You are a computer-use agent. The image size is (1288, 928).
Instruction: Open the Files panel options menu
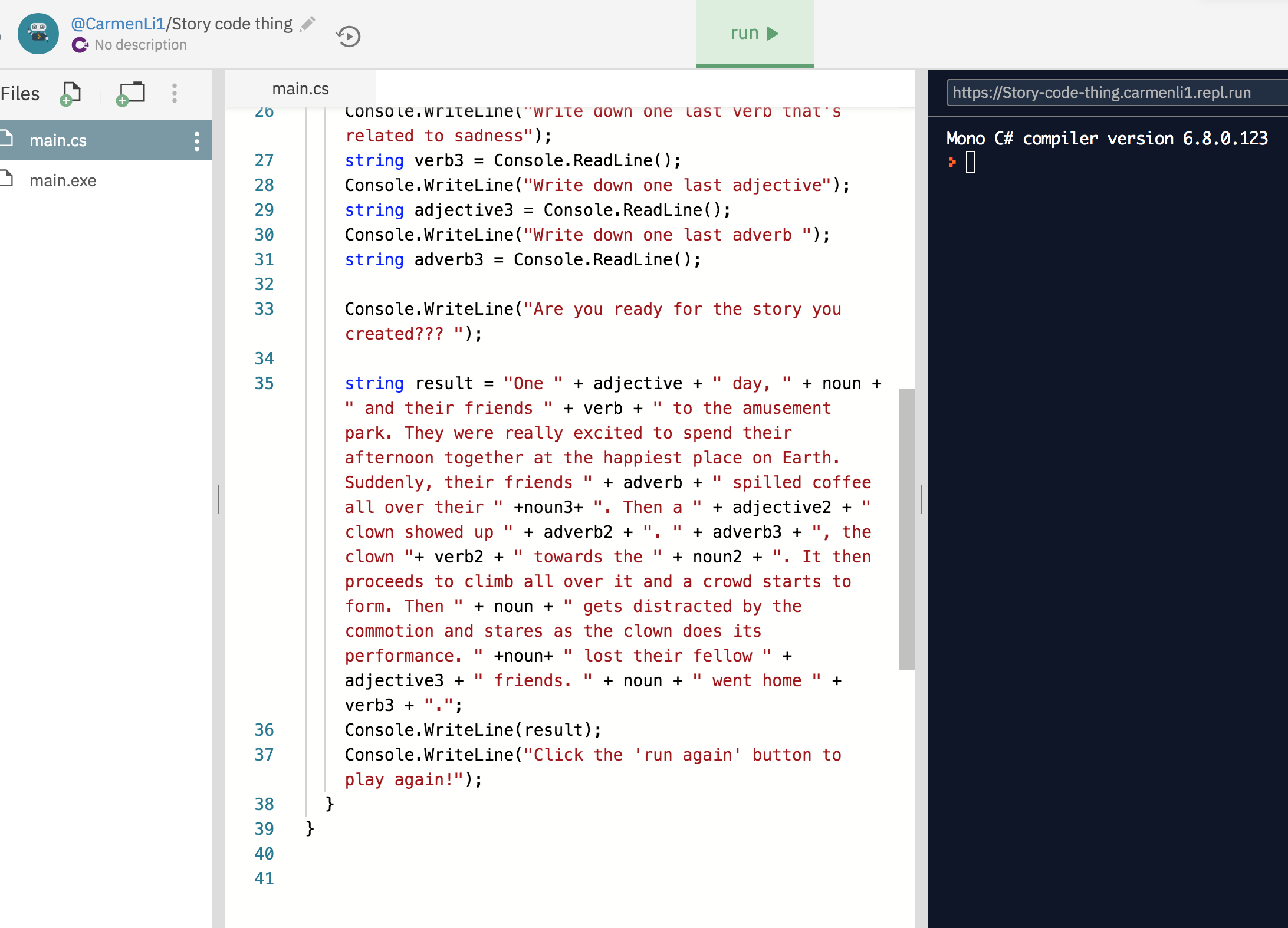point(174,93)
